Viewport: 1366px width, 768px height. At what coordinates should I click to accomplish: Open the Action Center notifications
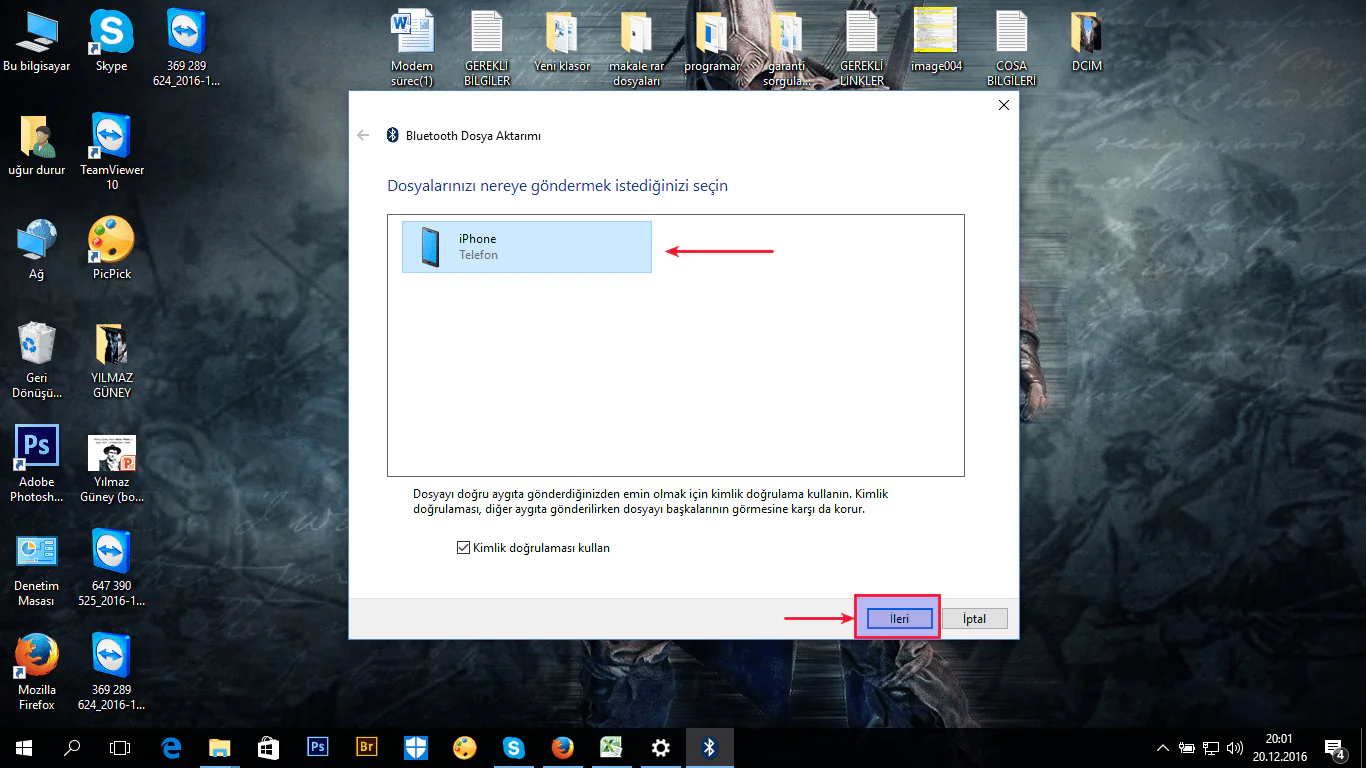click(x=1334, y=747)
